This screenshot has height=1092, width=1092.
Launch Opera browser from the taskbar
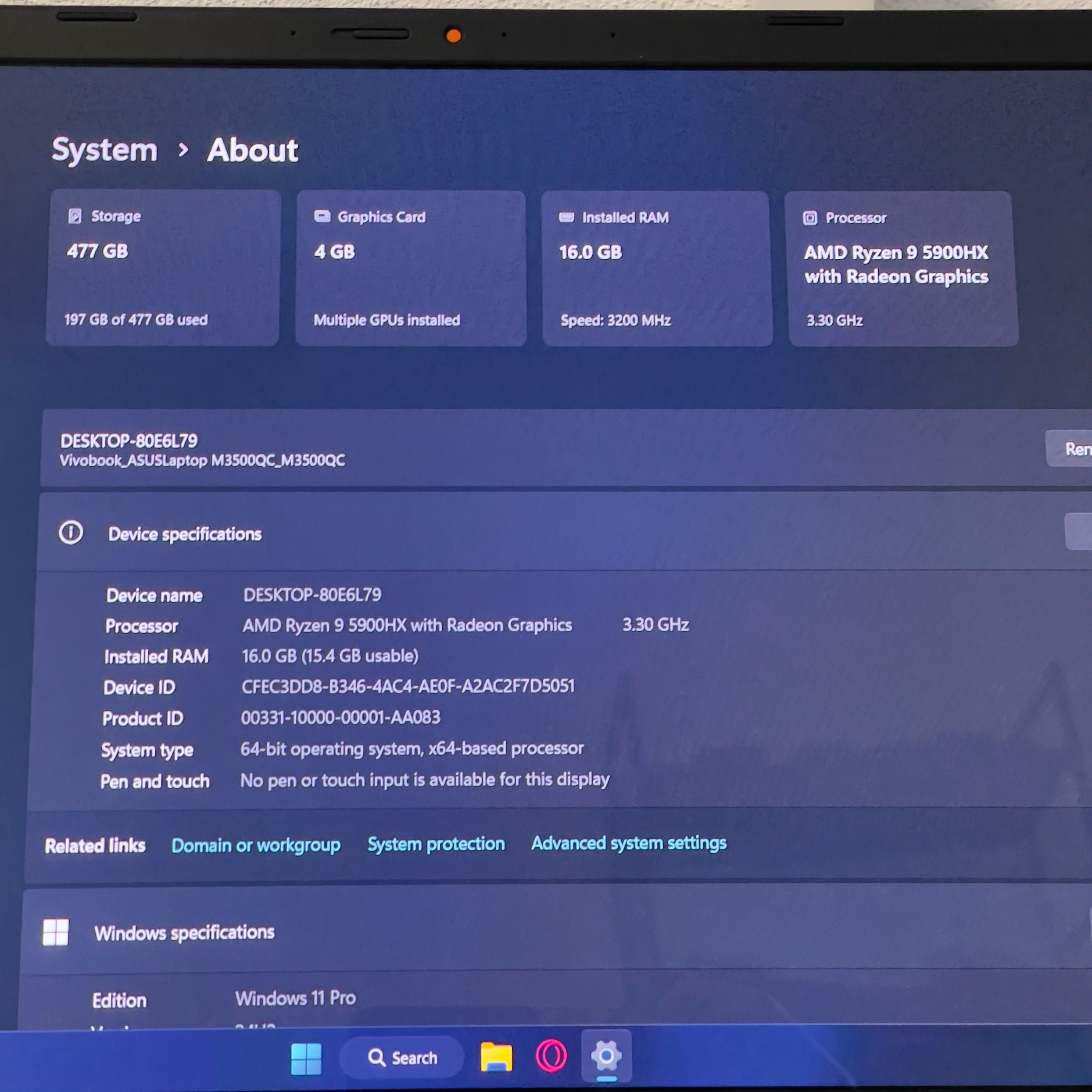[551, 1056]
